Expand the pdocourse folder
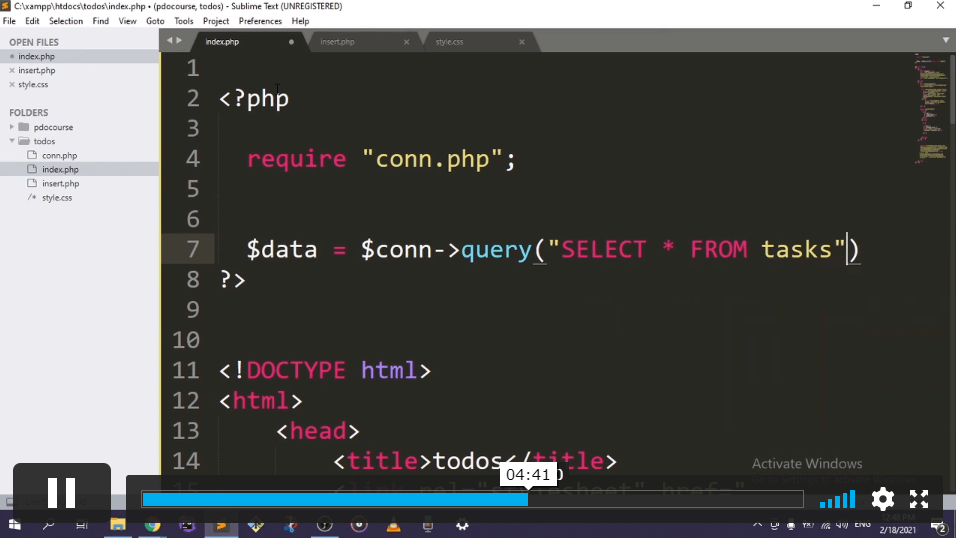The width and height of the screenshot is (956, 538). (x=12, y=128)
